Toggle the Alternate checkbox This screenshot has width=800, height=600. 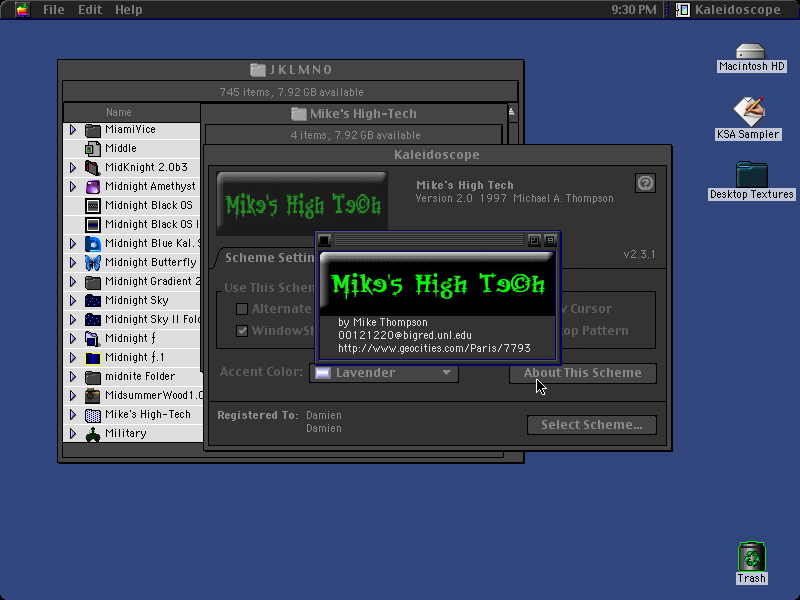(242, 309)
